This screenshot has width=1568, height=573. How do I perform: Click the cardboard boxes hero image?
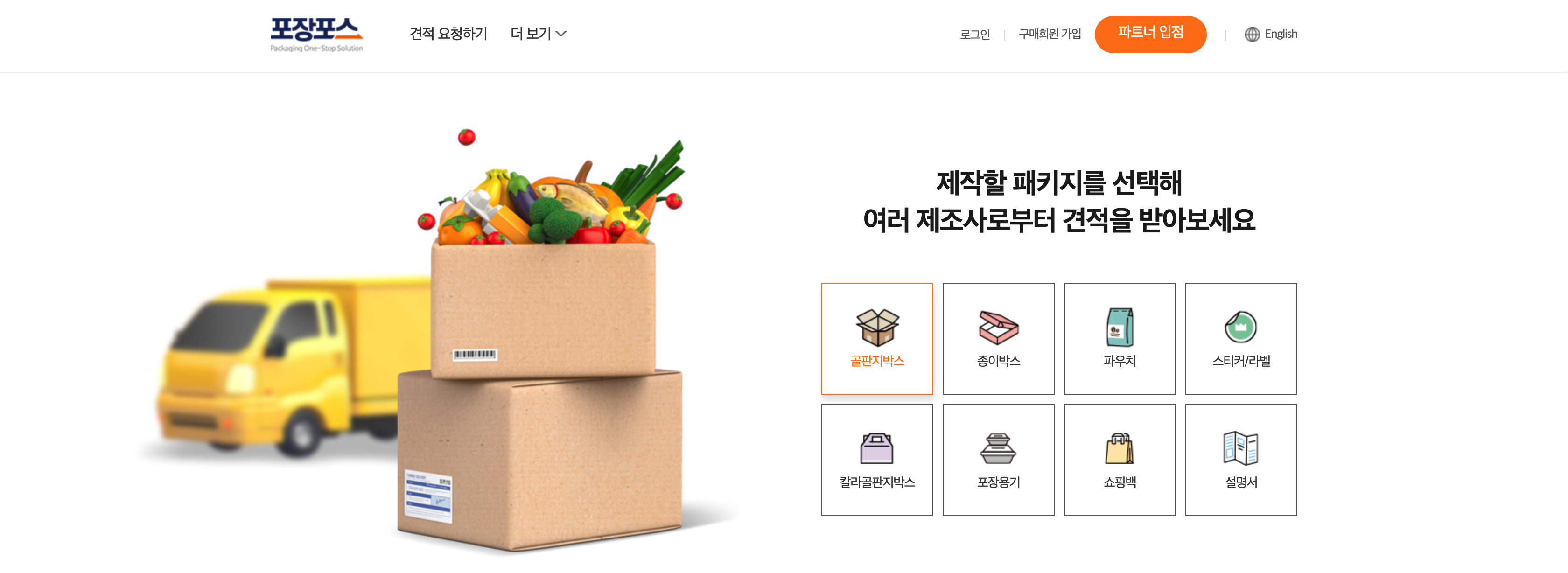540,396
